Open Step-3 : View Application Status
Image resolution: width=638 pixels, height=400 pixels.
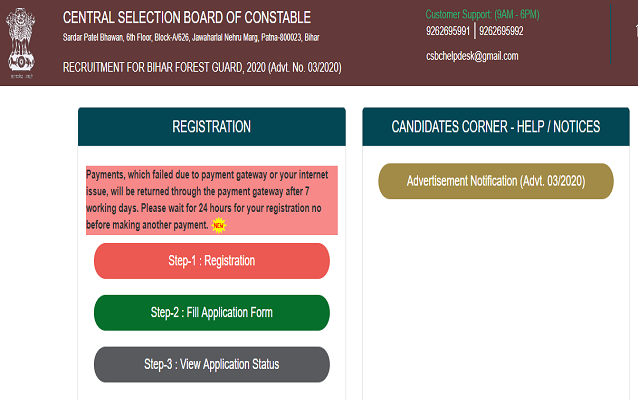(211, 364)
